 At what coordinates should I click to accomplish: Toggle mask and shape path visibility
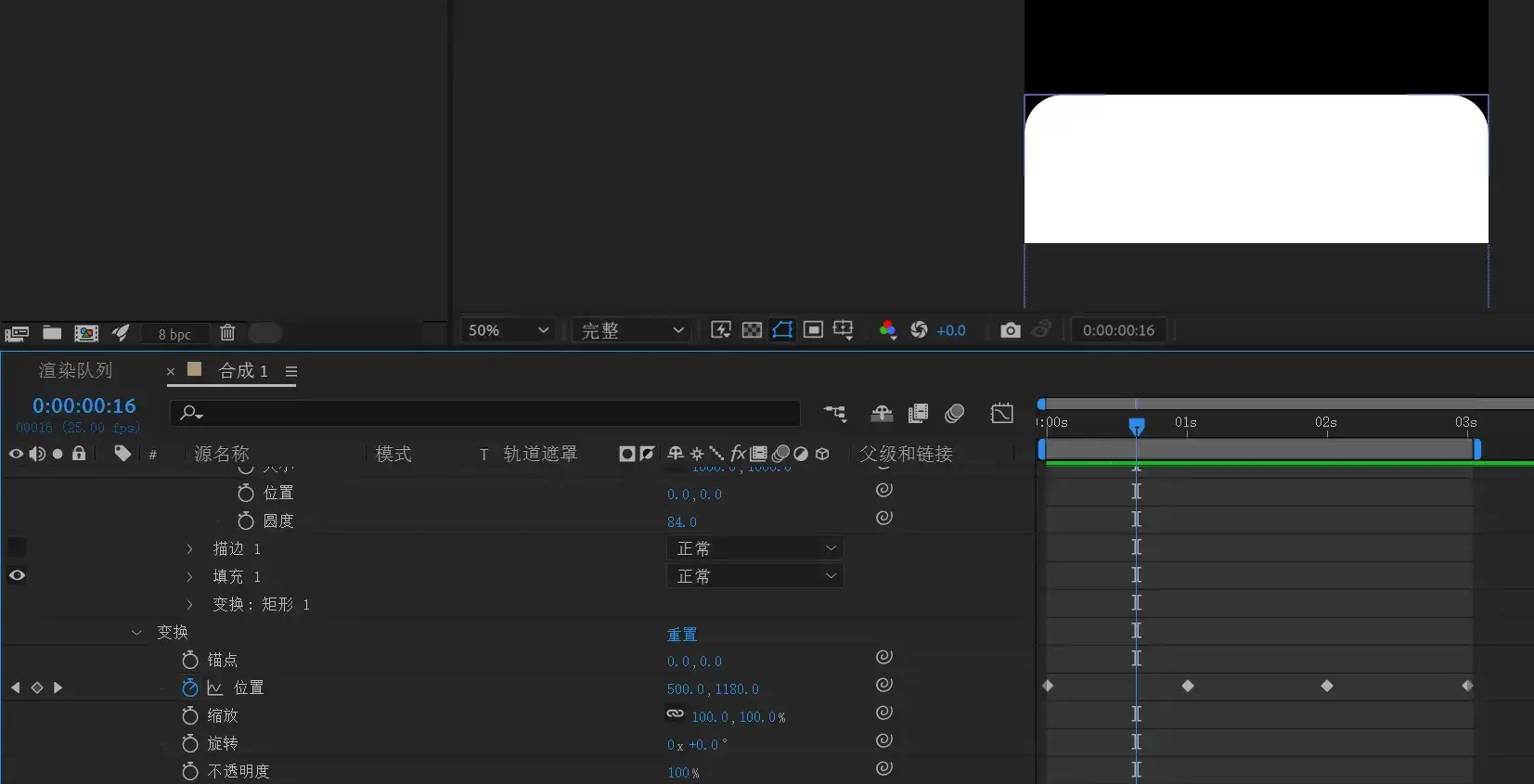[782, 330]
